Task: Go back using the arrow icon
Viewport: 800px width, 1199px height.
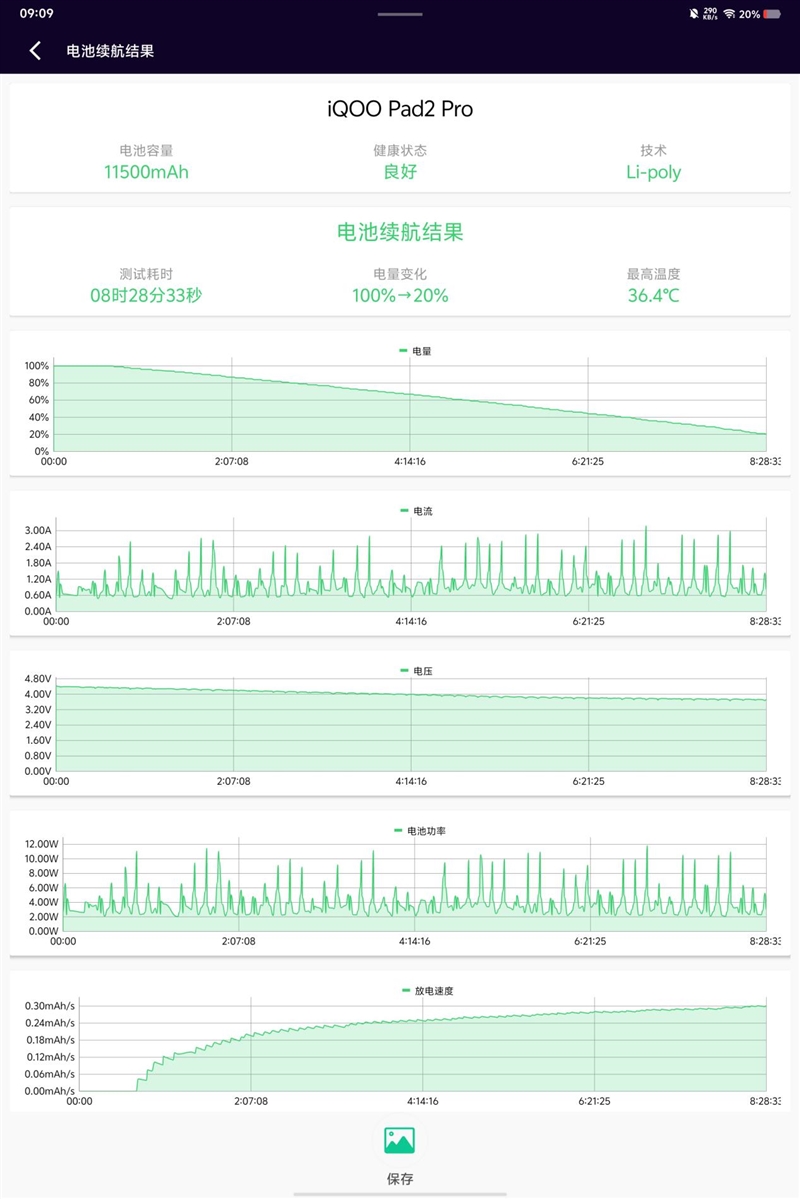Action: click(x=34, y=50)
